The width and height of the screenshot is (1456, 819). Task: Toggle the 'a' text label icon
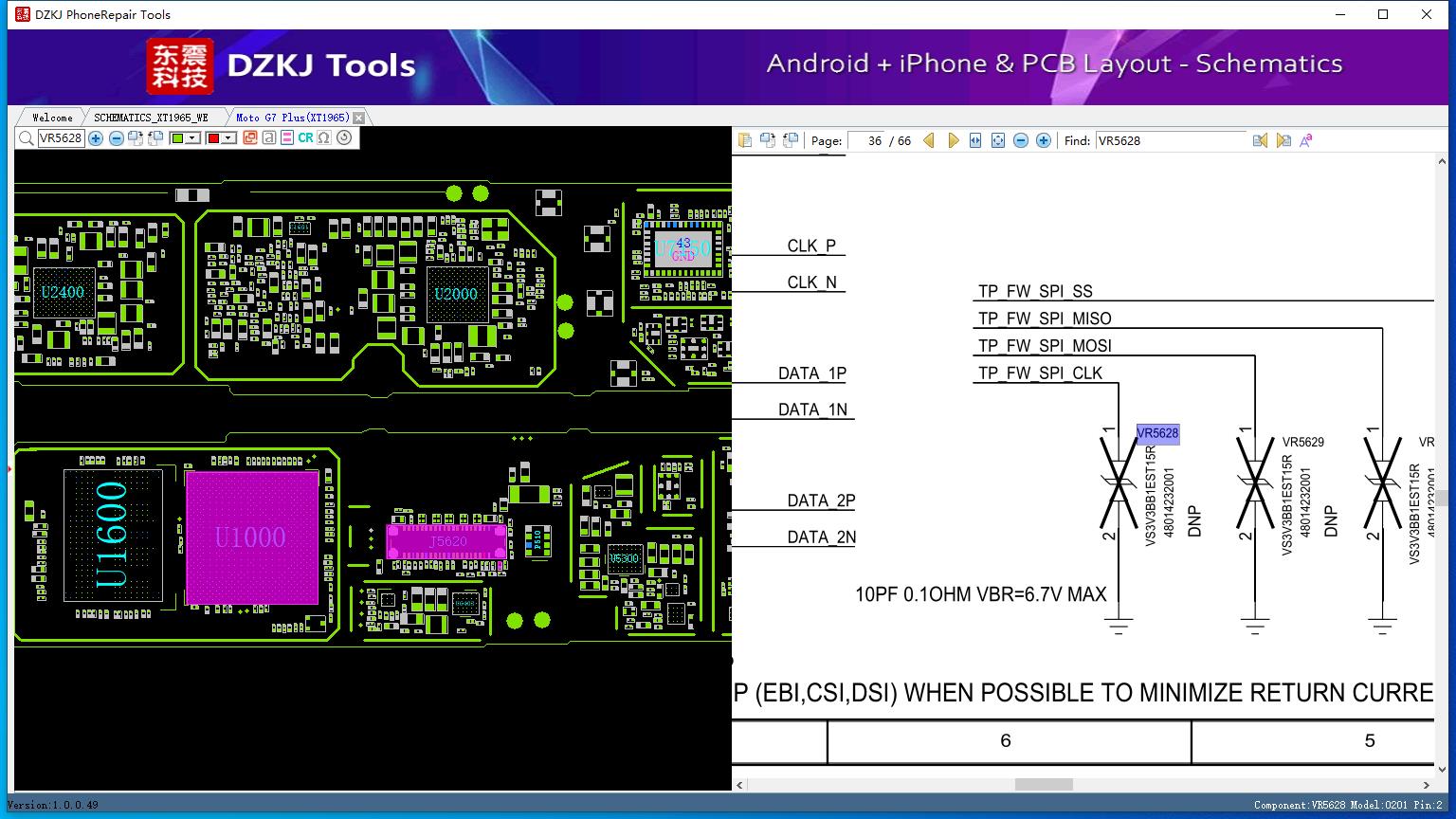pyautogui.click(x=269, y=138)
